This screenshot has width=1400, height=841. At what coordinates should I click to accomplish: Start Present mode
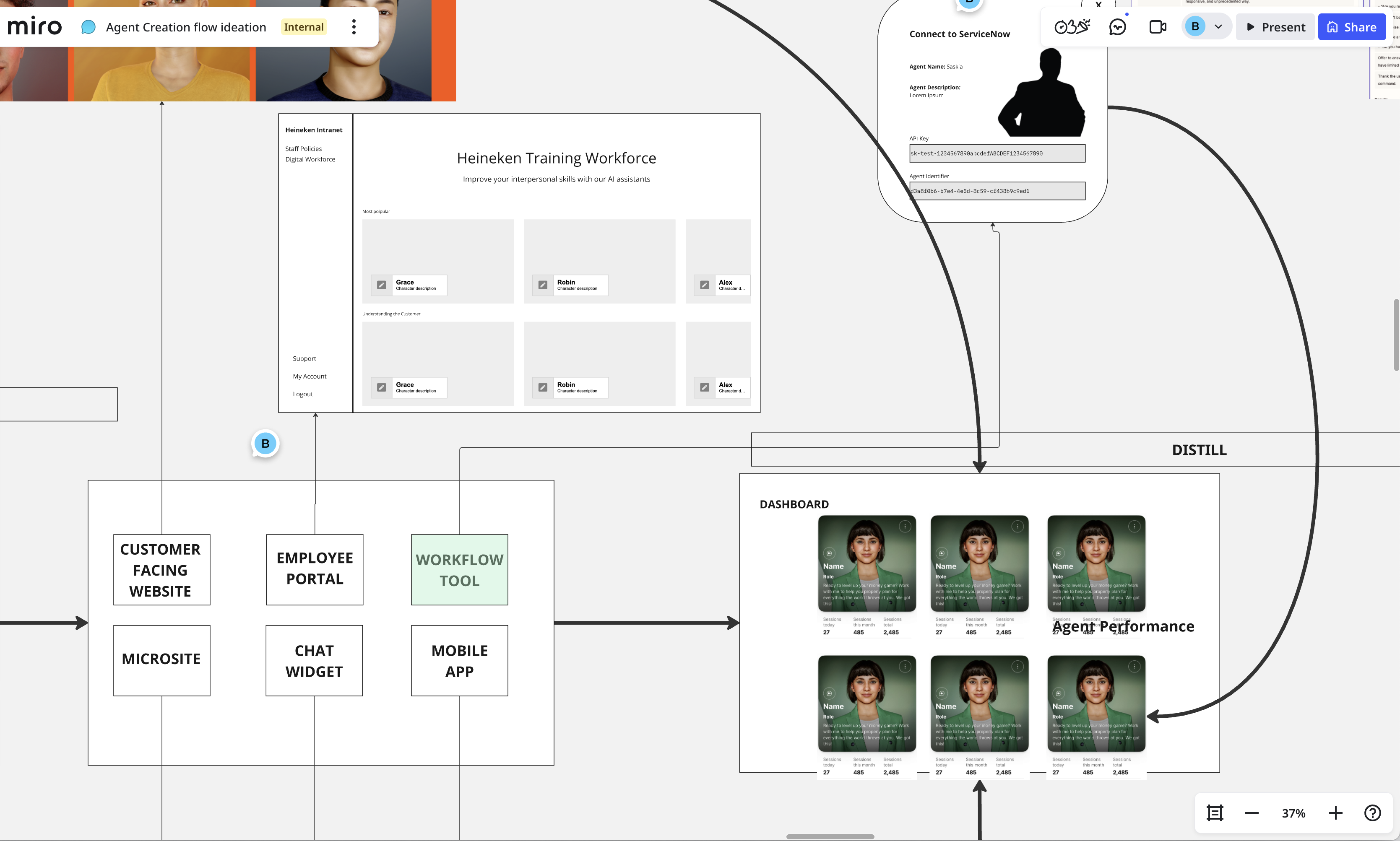coord(1275,26)
